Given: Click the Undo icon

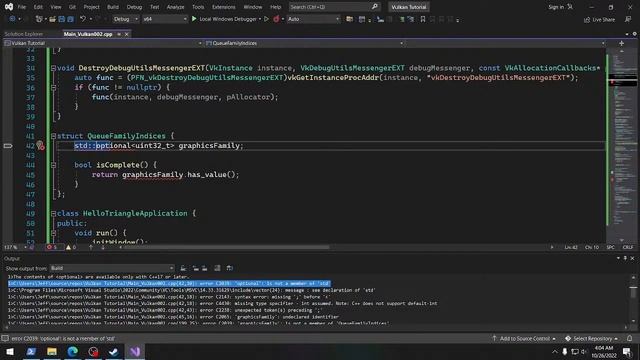Looking at the screenshot, I should click(83, 19).
